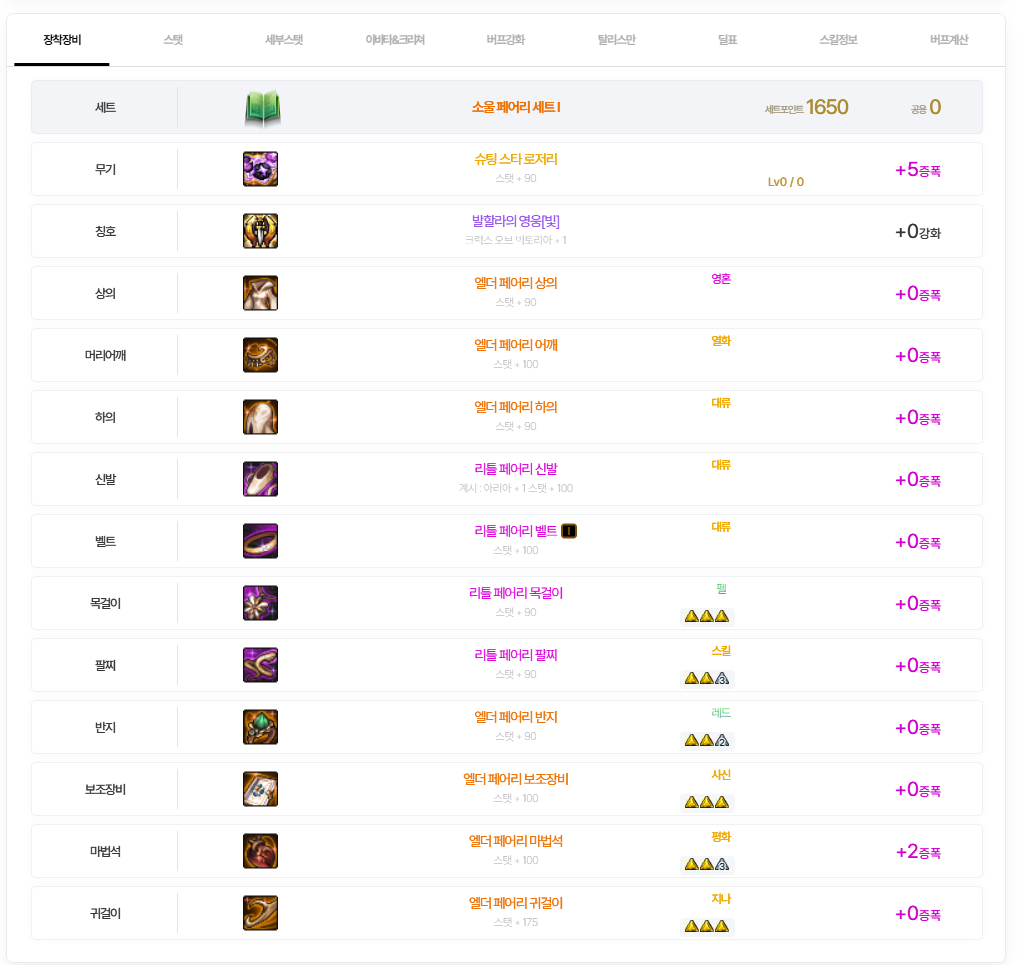Click the 리틀 페어리 신발 icon
The width and height of the screenshot is (1025, 965).
pos(260,479)
